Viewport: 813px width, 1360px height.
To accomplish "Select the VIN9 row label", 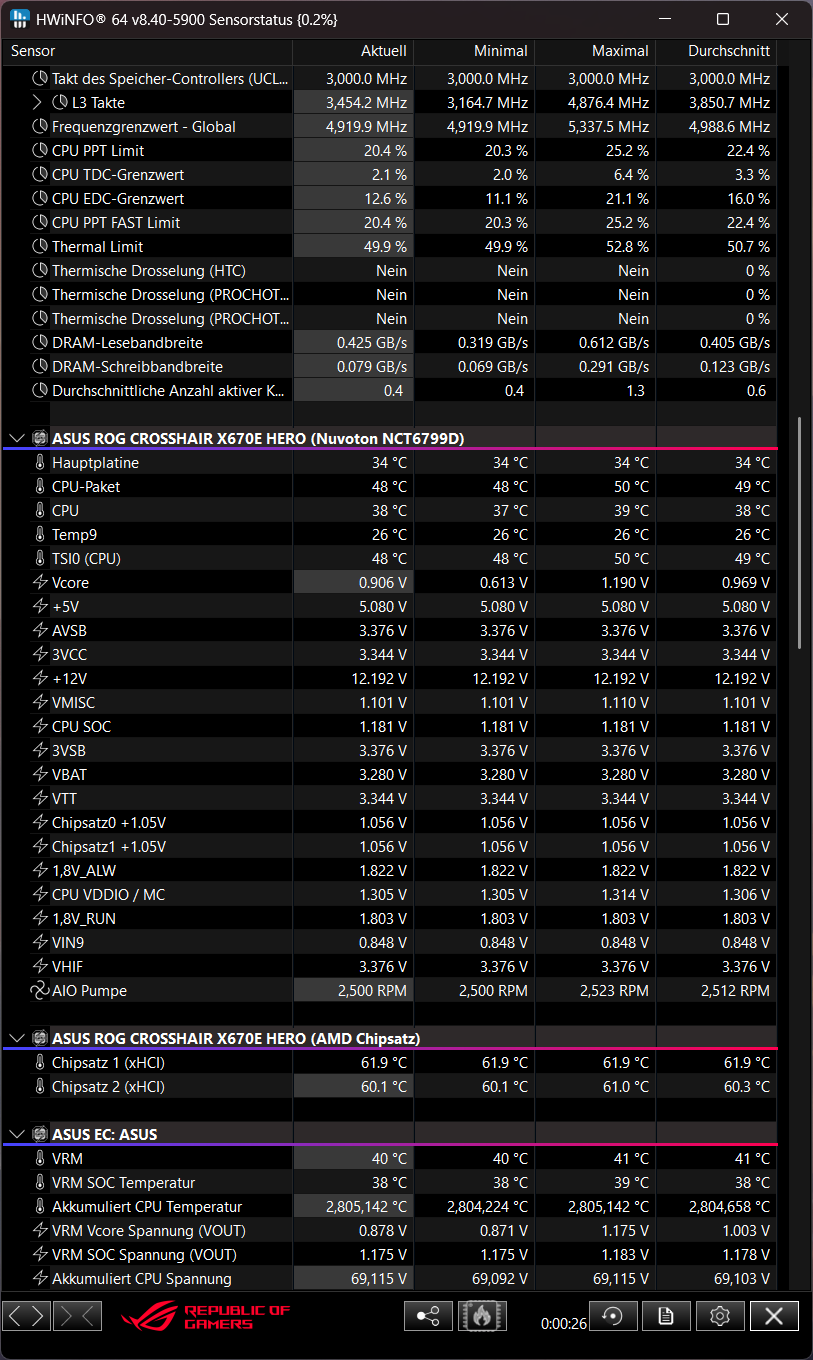I will click(x=69, y=943).
